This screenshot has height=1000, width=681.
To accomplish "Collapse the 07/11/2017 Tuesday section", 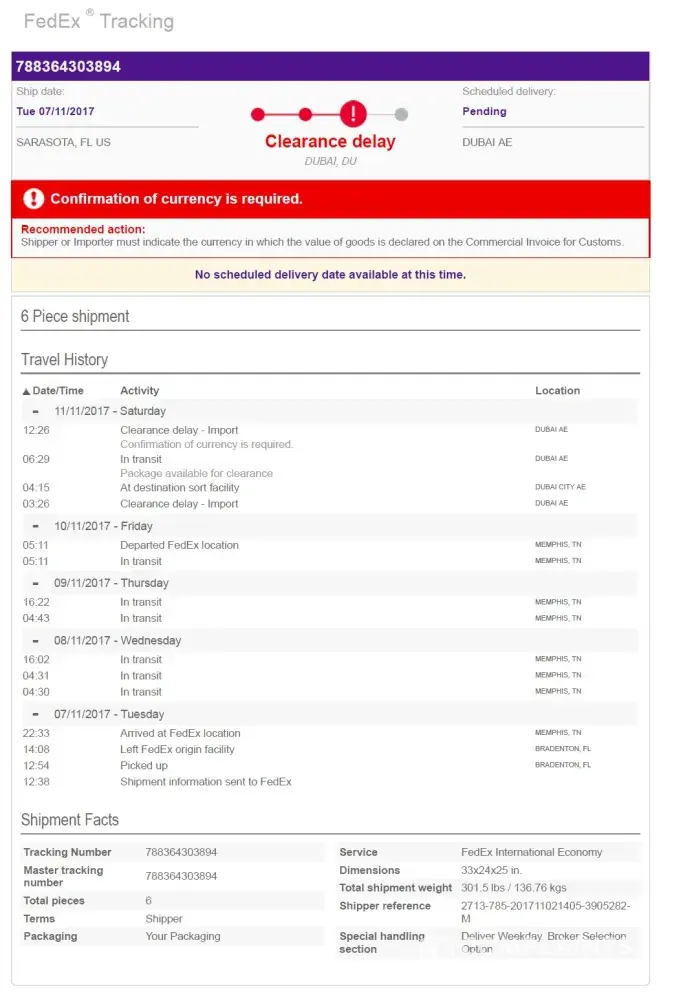I will tap(36, 714).
